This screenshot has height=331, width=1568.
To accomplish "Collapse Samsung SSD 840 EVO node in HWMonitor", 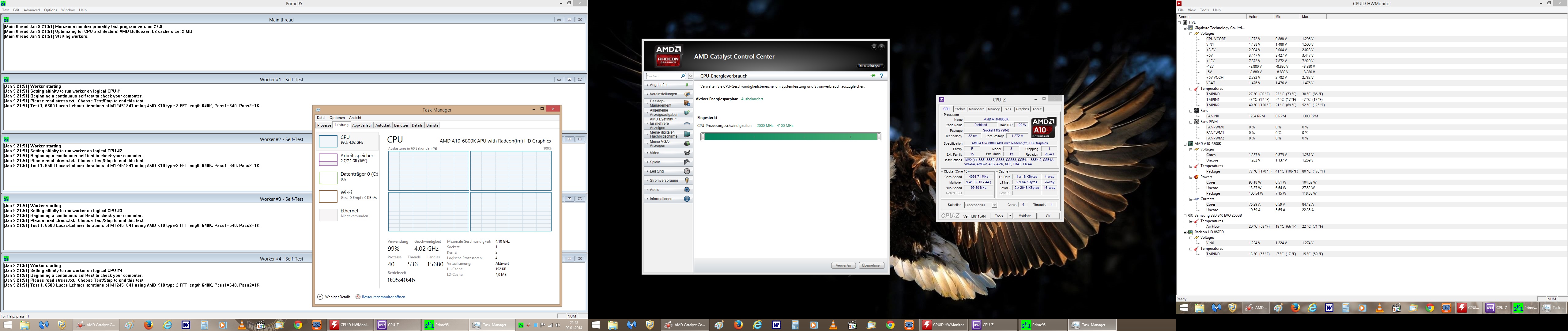I will tap(1185, 215).
